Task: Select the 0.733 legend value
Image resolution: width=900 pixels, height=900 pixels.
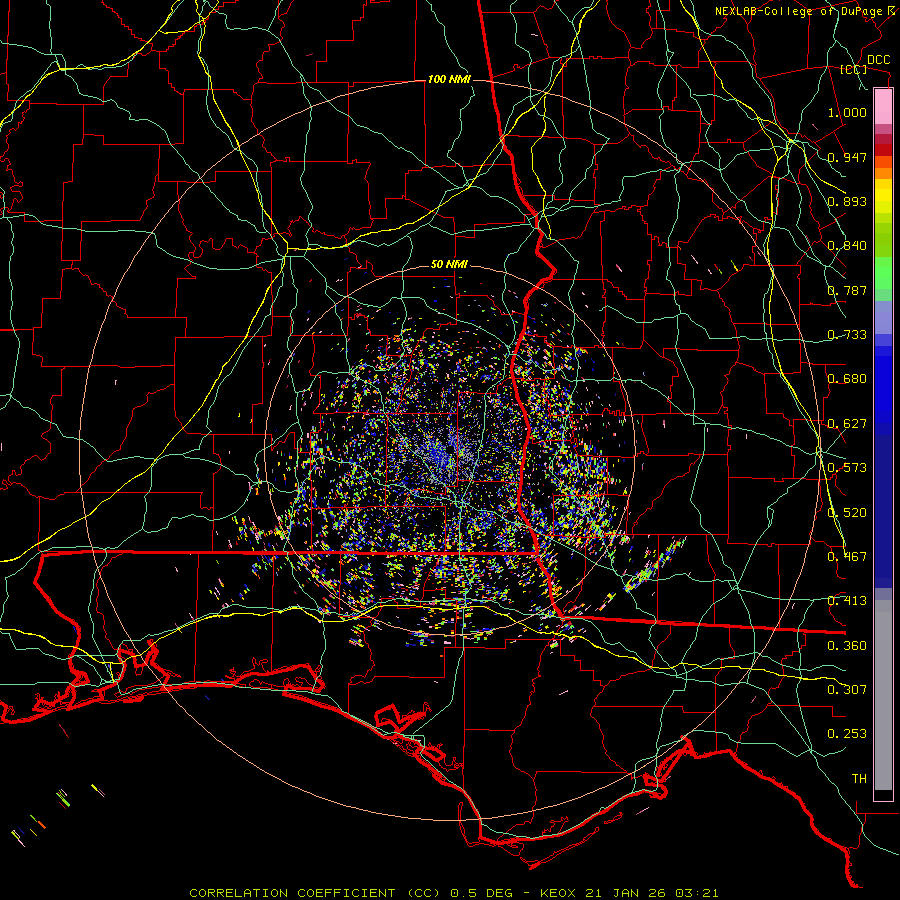Action: 847,335
